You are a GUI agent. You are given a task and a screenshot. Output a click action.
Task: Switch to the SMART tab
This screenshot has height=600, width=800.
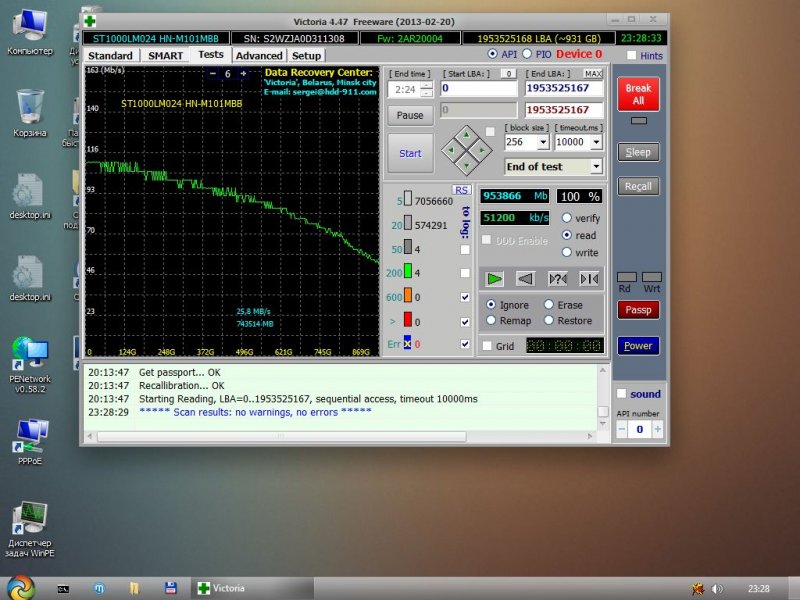[x=165, y=56]
